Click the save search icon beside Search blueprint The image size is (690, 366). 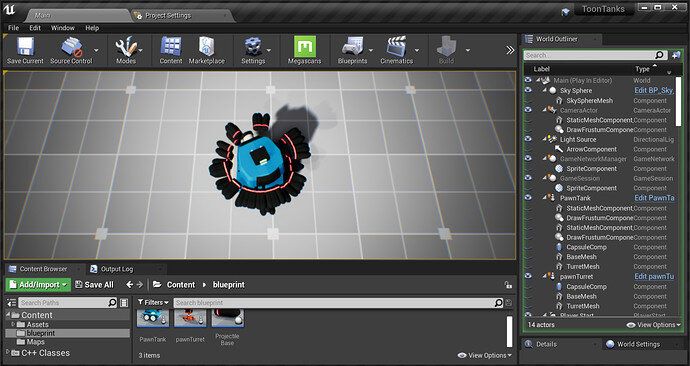point(509,303)
